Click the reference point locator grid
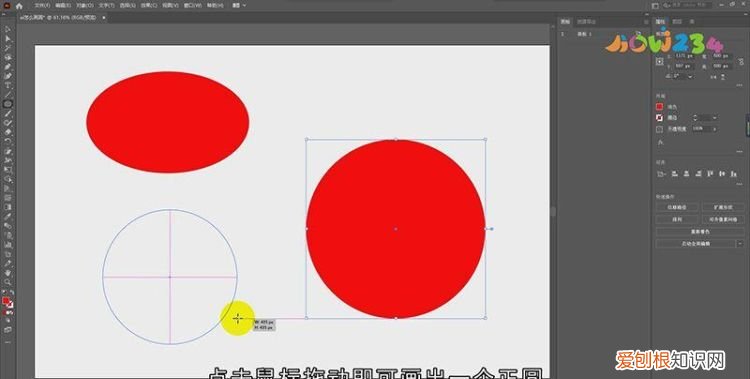Viewport: 750px width, 379px height. pos(660,61)
